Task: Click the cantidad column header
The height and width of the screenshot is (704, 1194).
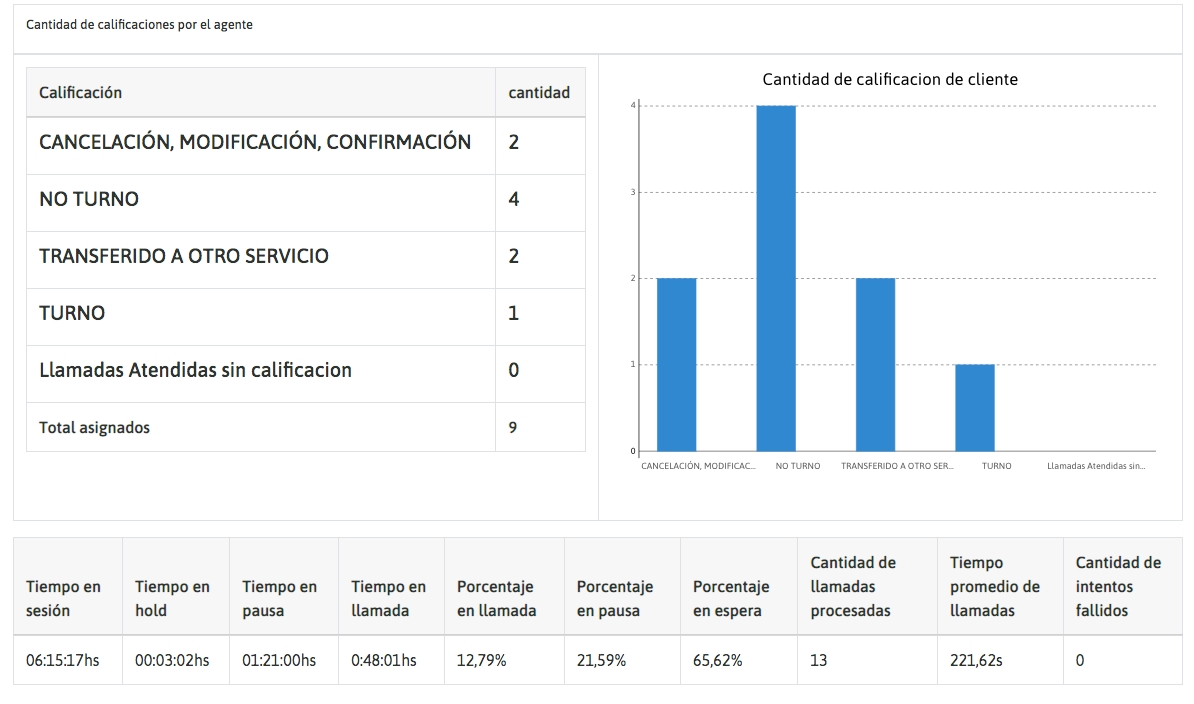Action: [x=539, y=93]
